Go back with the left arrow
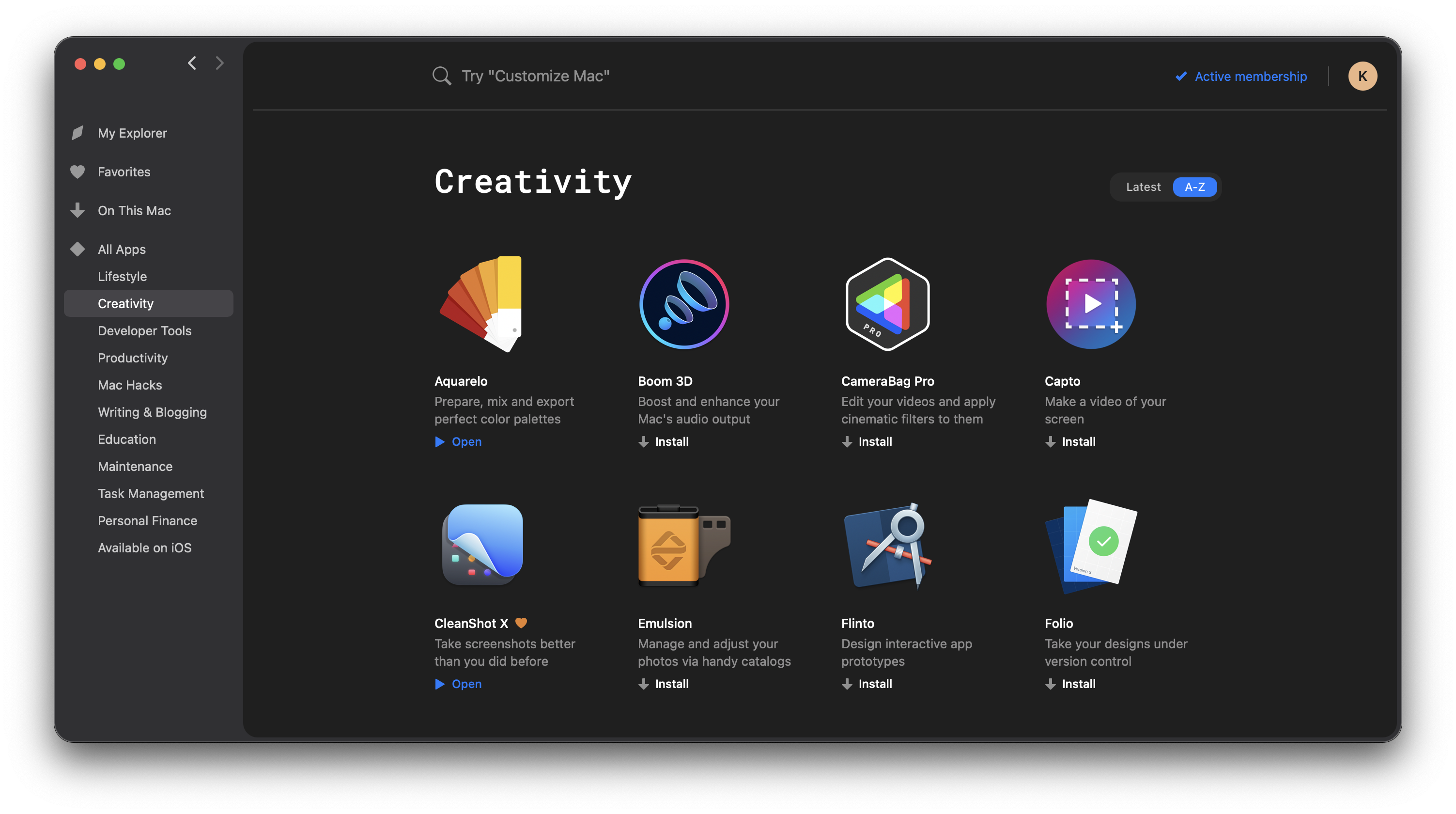This screenshot has height=814, width=1456. click(x=192, y=63)
